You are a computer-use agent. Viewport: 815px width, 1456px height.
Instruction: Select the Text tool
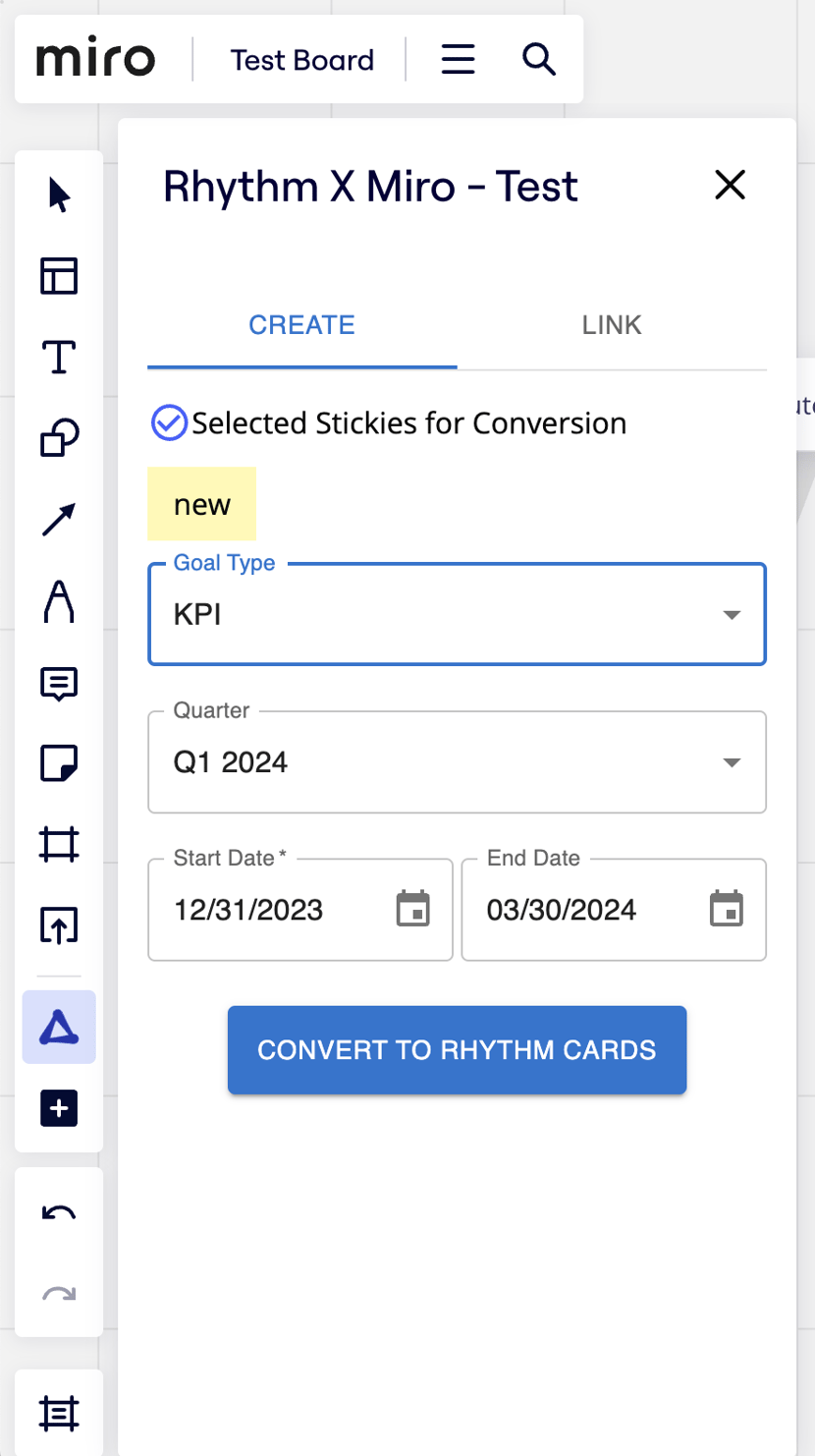click(59, 357)
